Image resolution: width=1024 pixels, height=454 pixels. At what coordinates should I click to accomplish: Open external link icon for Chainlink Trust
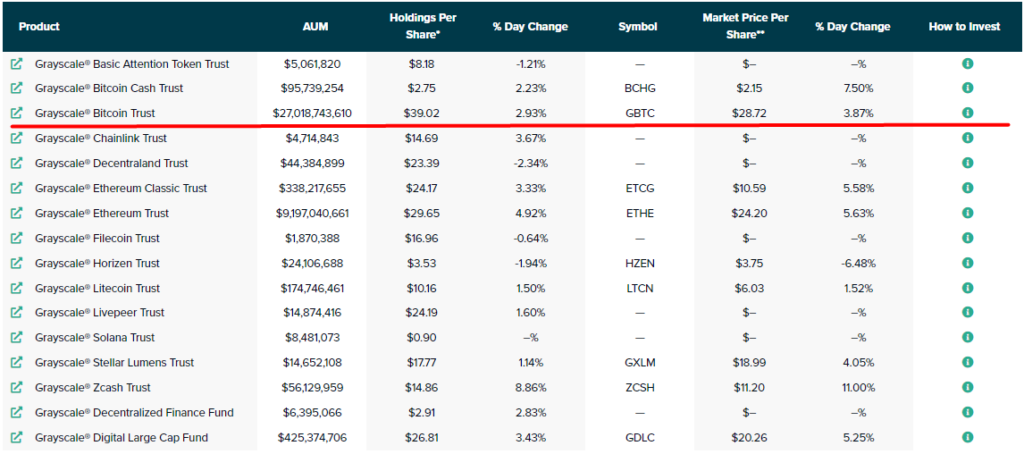[17, 138]
